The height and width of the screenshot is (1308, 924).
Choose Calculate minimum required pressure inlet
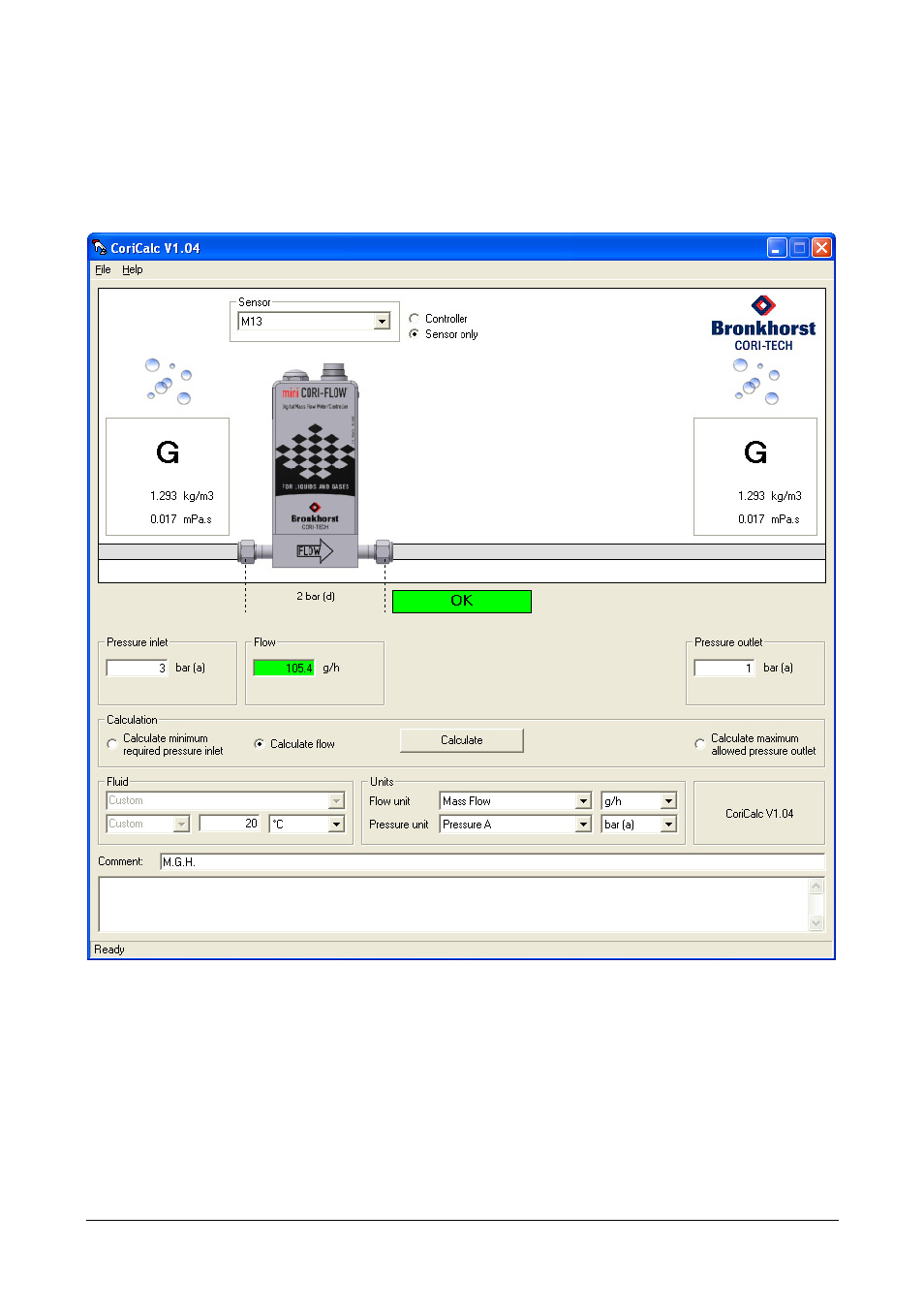click(x=112, y=744)
